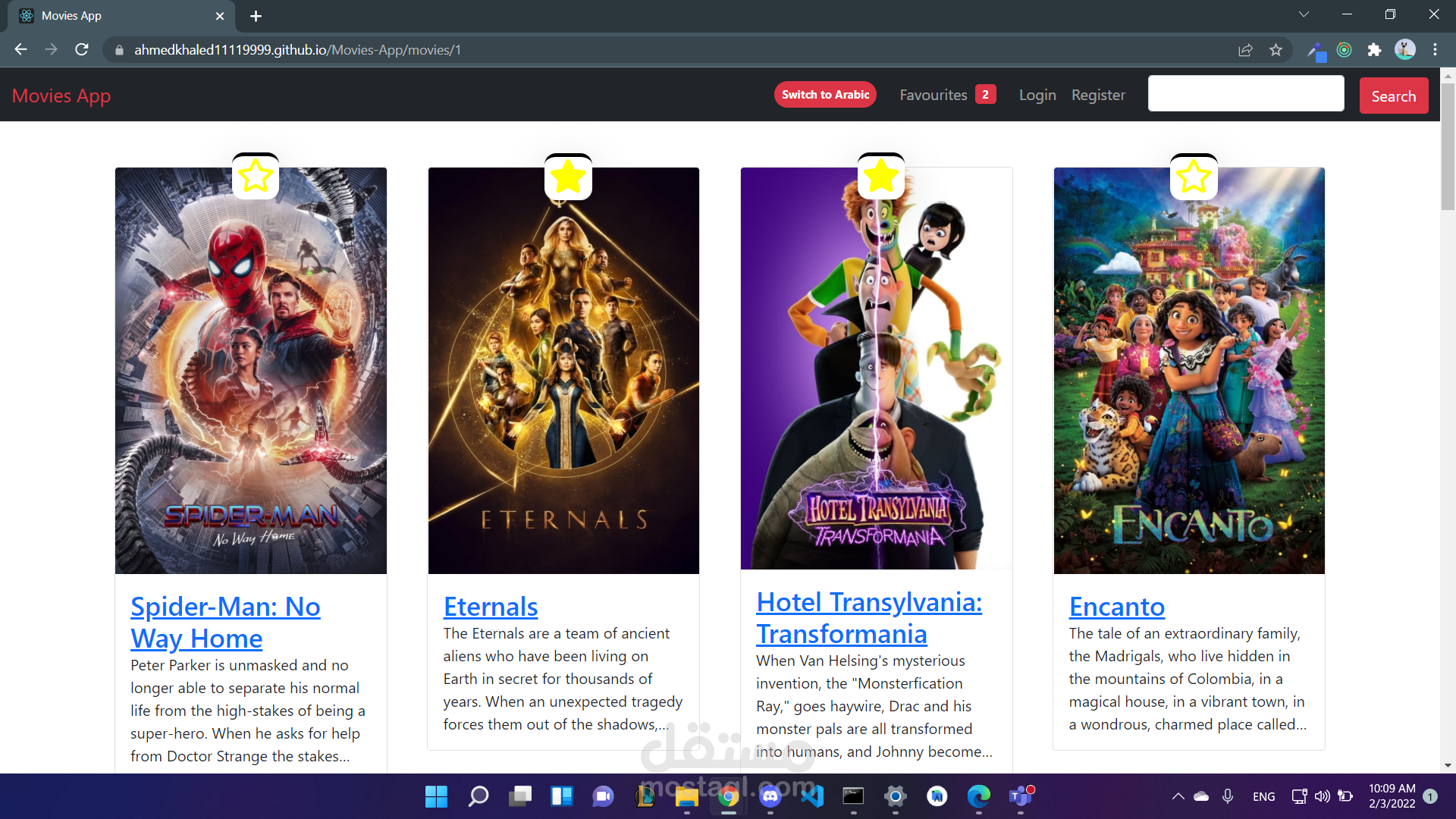The width and height of the screenshot is (1456, 819).
Task: View site information via lock icon
Action: coord(118,50)
